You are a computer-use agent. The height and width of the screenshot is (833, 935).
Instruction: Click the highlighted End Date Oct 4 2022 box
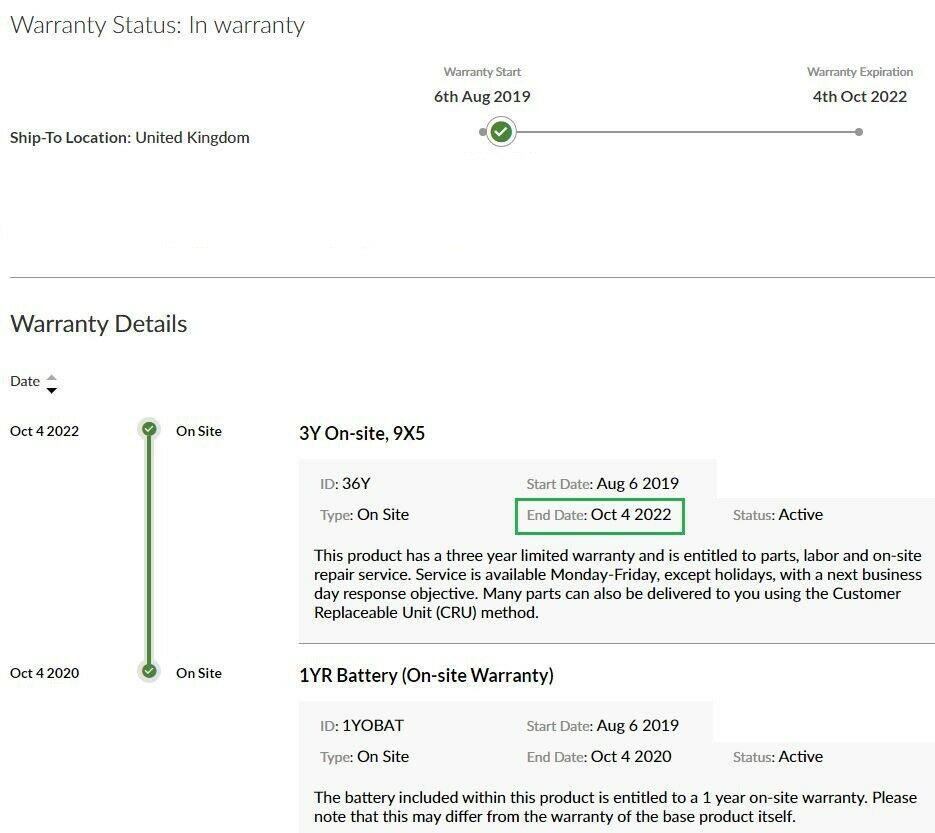599,515
